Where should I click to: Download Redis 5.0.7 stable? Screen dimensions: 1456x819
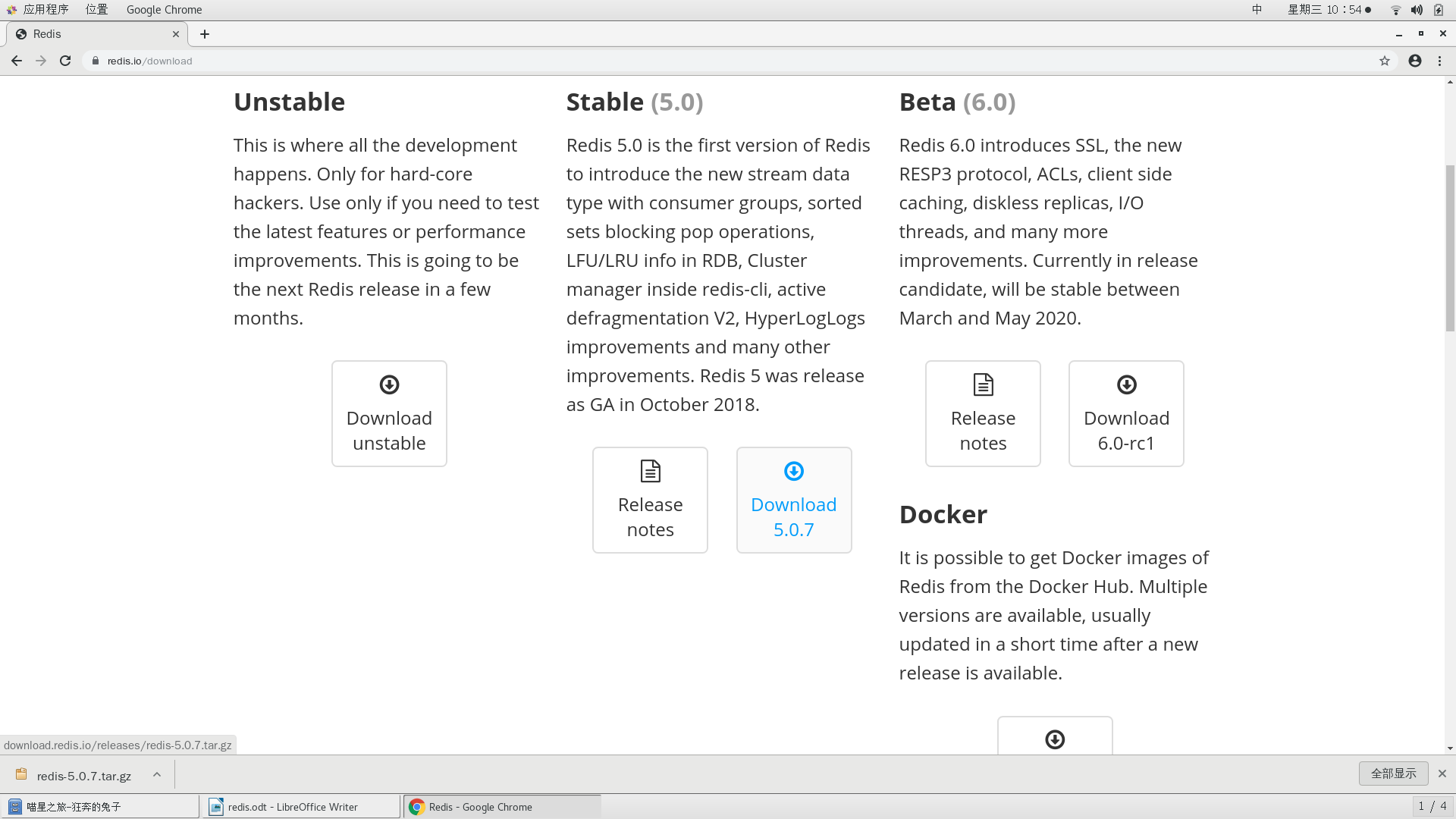tap(794, 500)
